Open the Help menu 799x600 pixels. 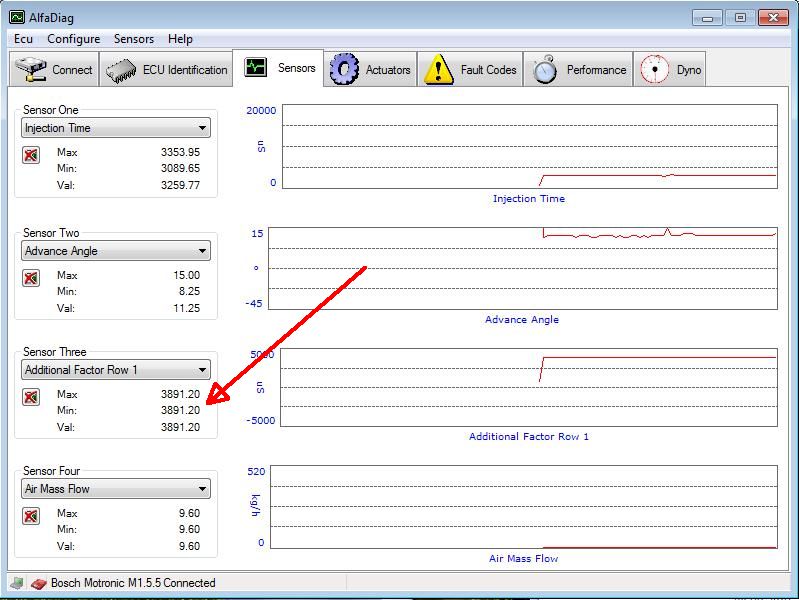[x=180, y=39]
